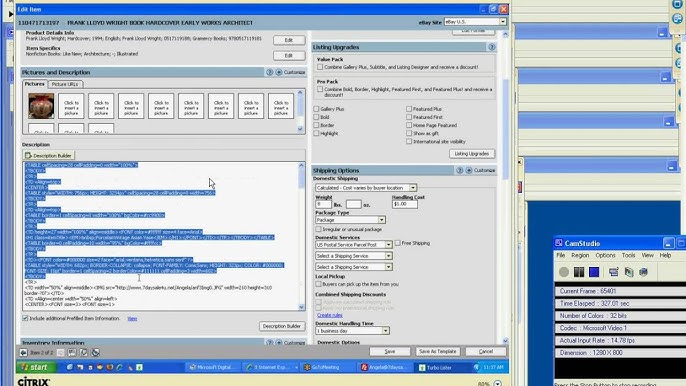This screenshot has width=686, height=386.
Task: Open the Package Type dropdown
Action: tap(382, 220)
